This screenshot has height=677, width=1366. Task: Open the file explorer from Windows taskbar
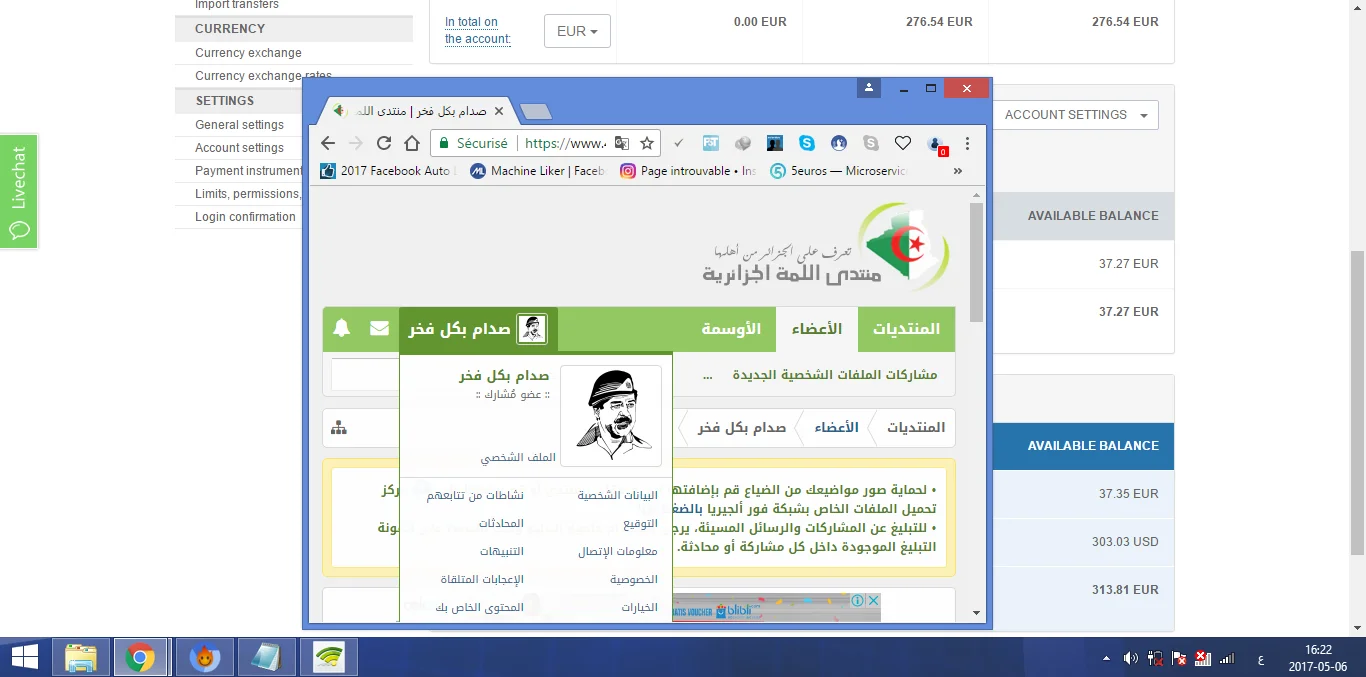81,657
